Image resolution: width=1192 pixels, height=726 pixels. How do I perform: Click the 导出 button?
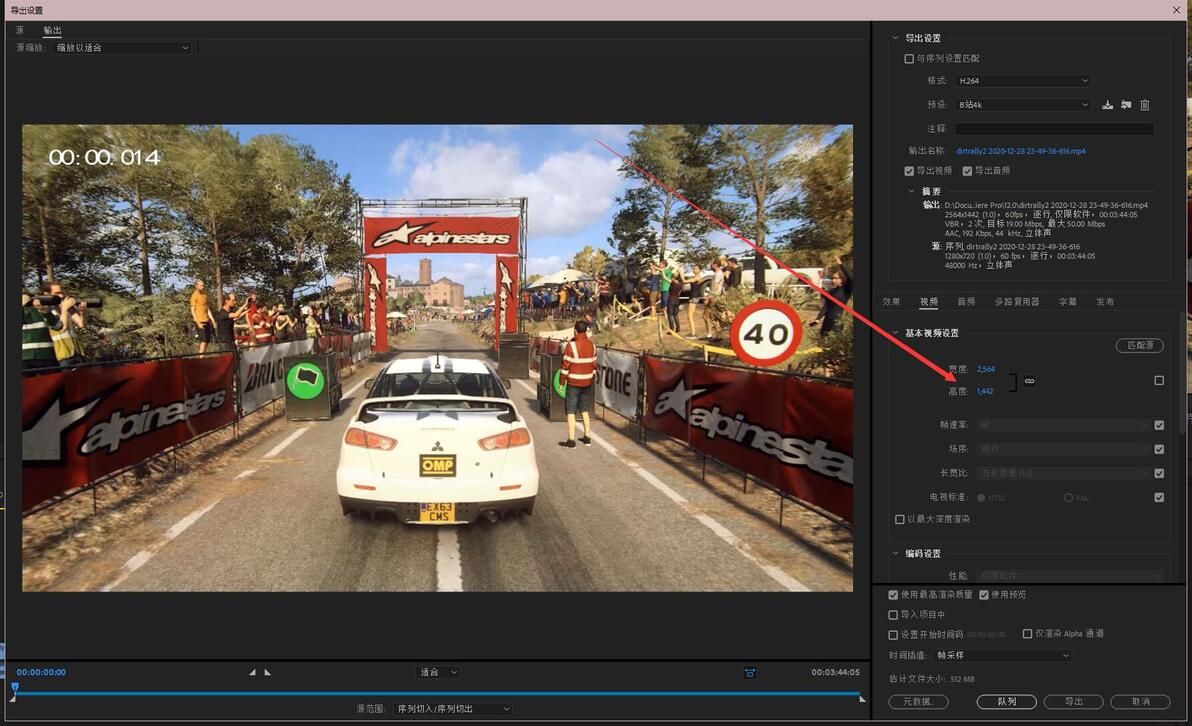(x=1073, y=702)
